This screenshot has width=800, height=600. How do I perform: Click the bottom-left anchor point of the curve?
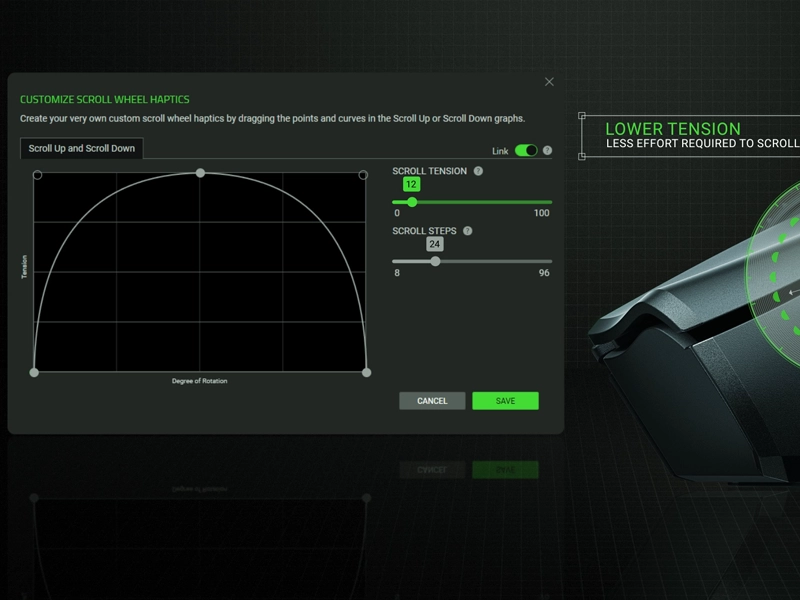click(34, 373)
